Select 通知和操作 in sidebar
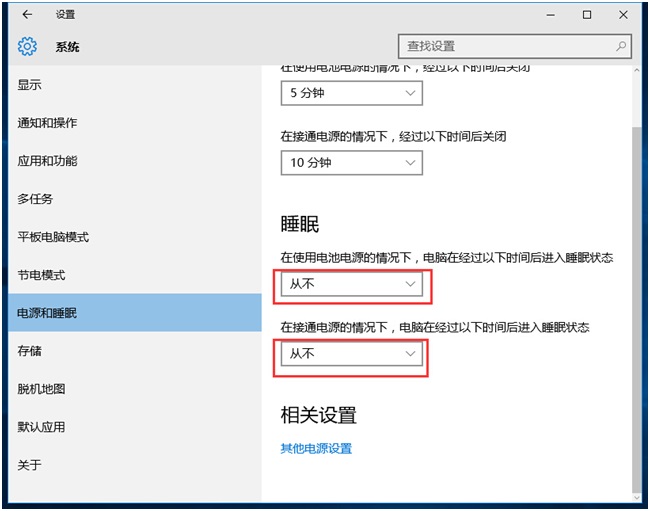The width and height of the screenshot is (650, 511). 47,123
